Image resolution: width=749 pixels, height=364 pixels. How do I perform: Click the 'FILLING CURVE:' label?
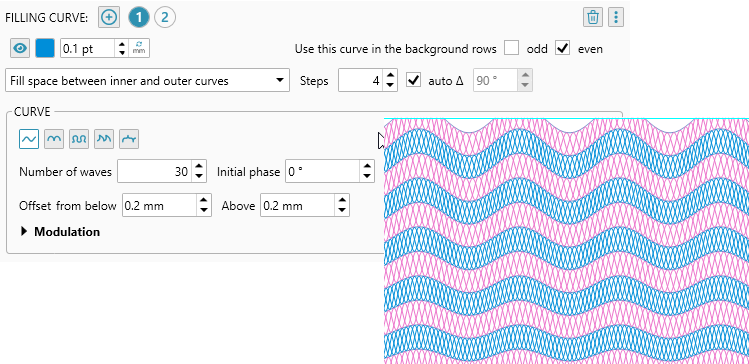pos(46,18)
